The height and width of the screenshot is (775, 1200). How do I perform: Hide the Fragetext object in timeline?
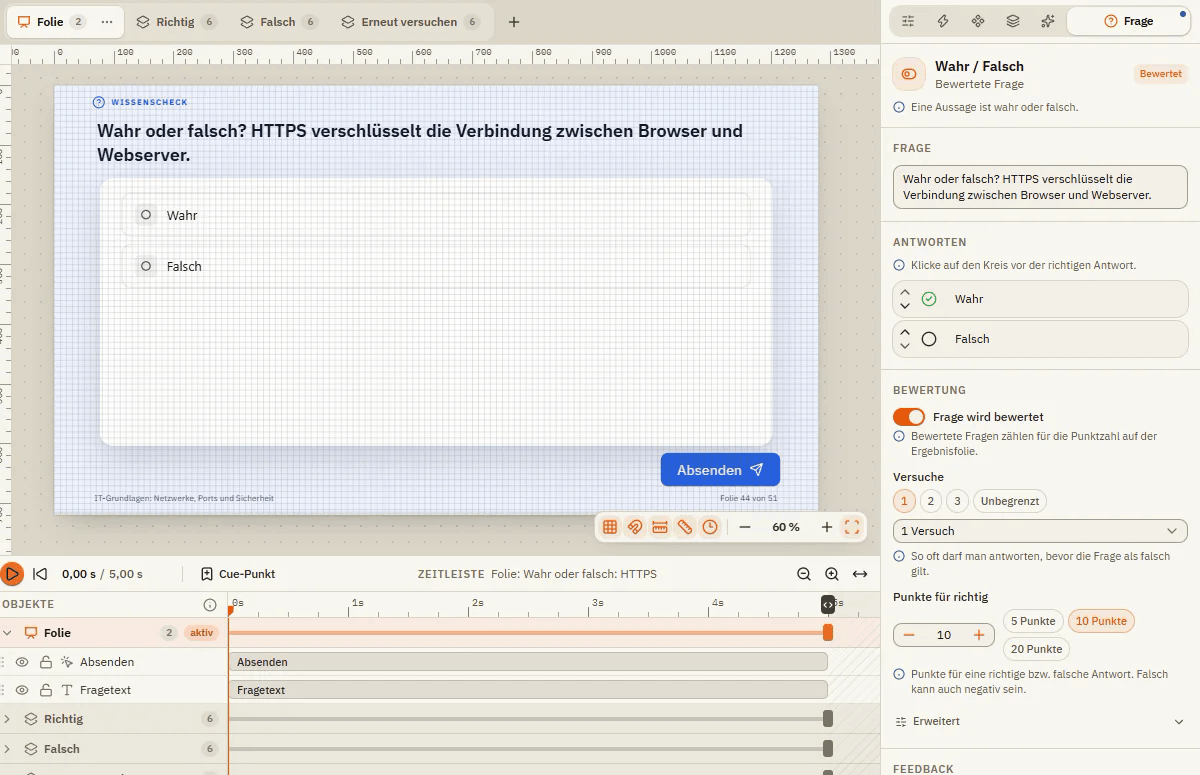point(22,690)
